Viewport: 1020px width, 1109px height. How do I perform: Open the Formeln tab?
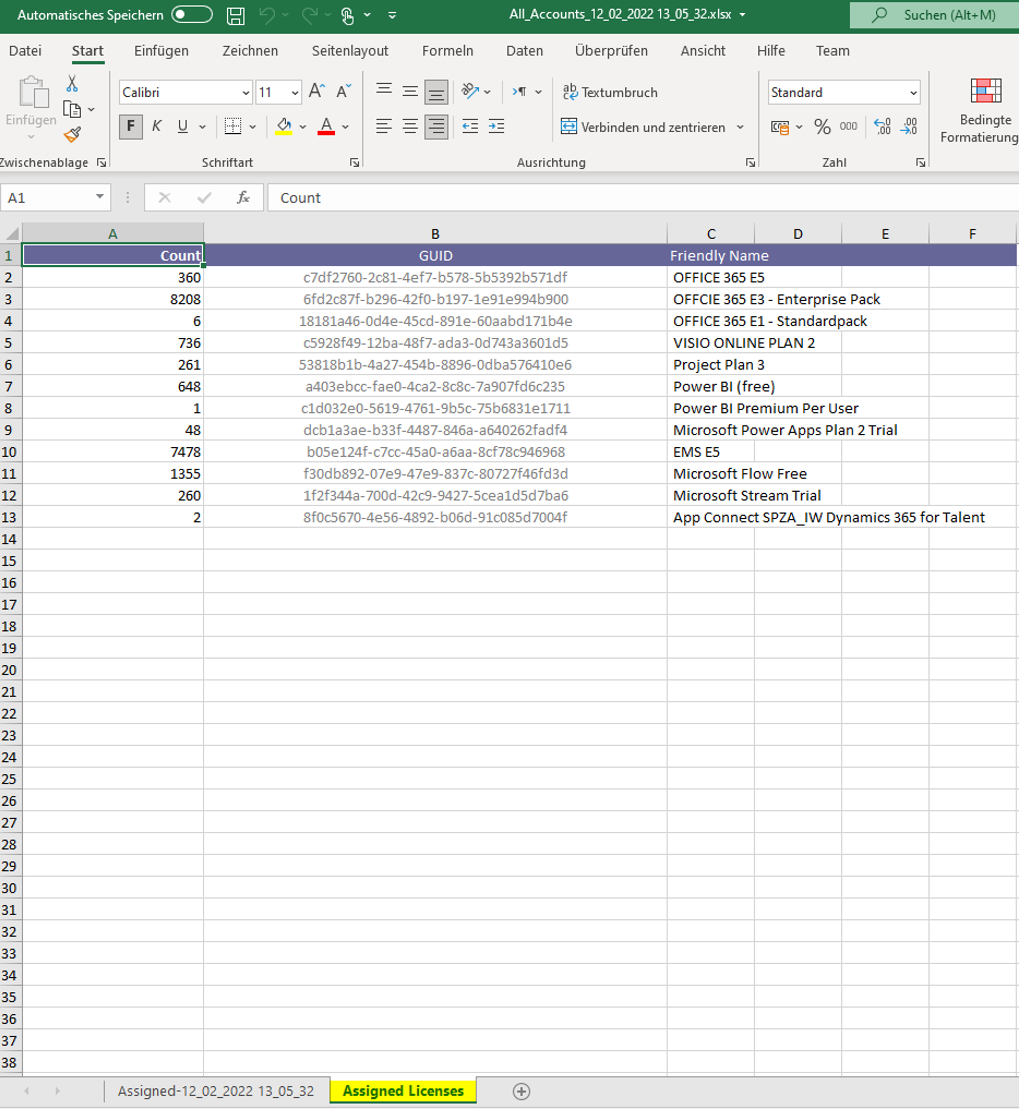click(x=448, y=51)
